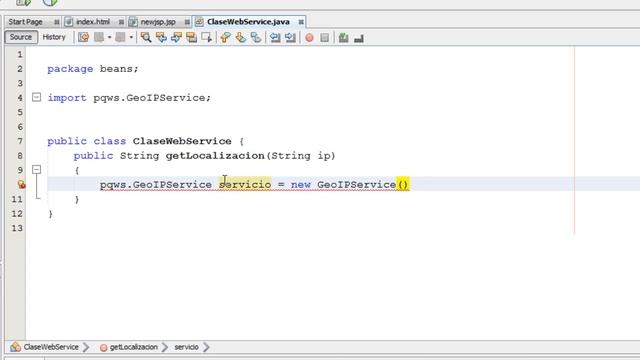Click the Find Selection magnifier icon
This screenshot has height=360, width=640.
[146, 38]
